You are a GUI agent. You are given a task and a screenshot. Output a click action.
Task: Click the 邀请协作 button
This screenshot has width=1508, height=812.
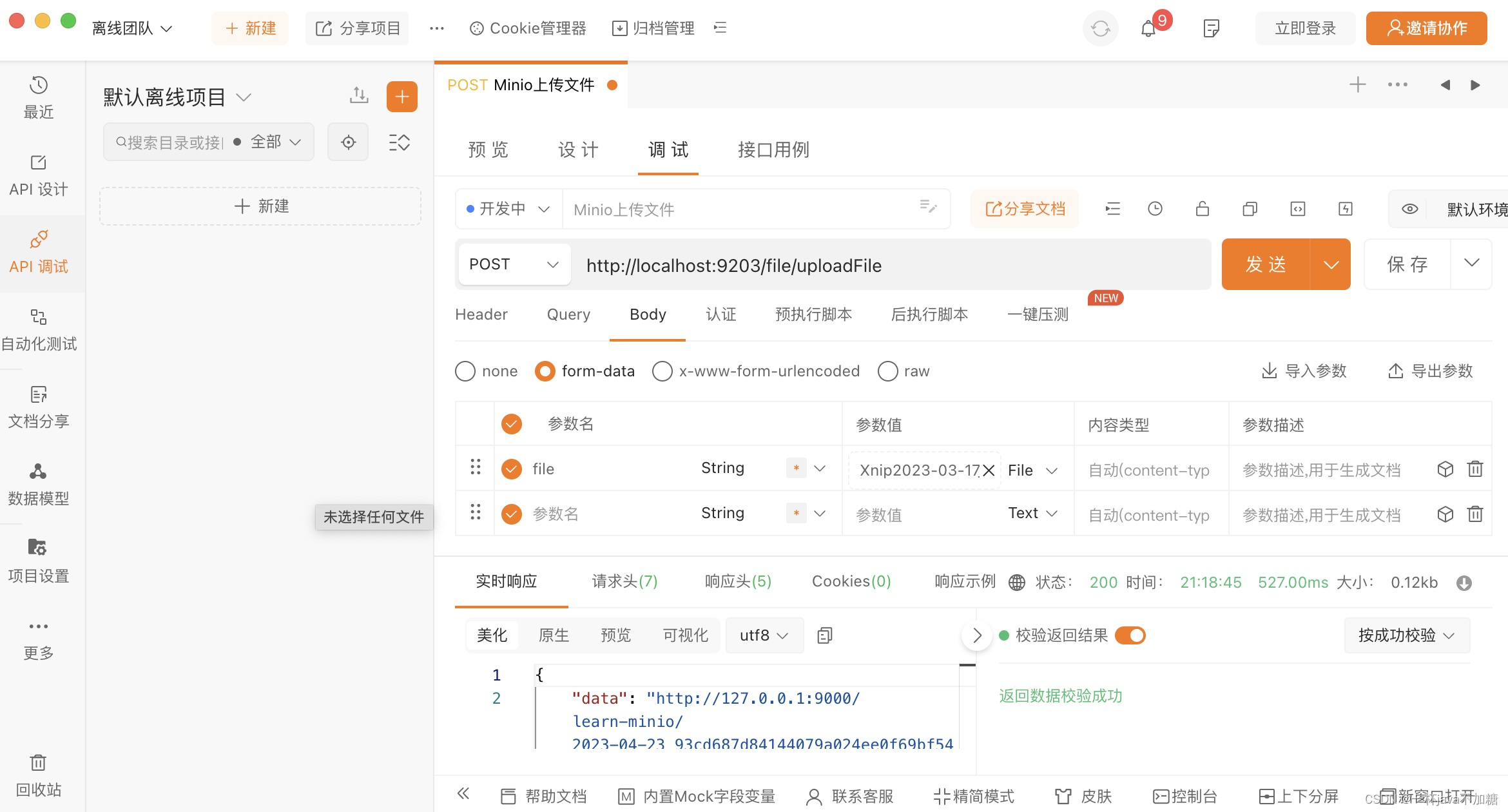coord(1426,28)
